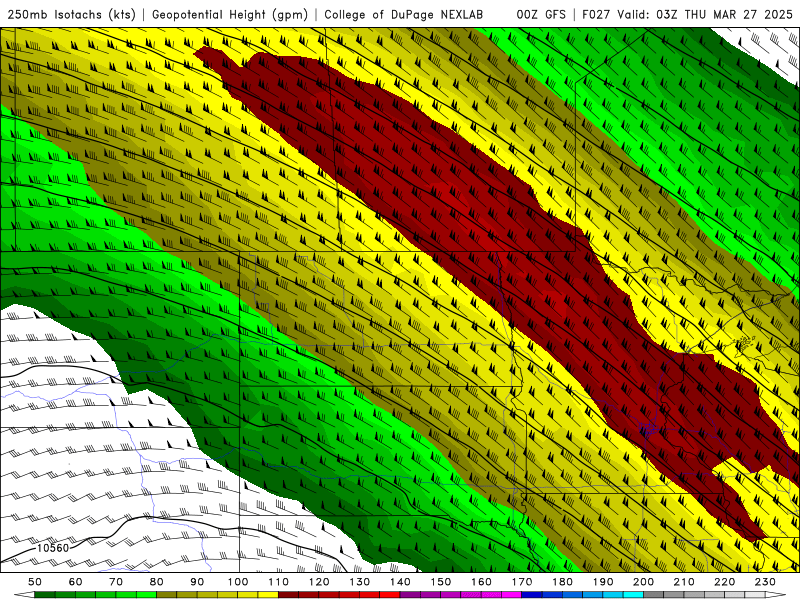The width and height of the screenshot is (800, 600).
Task: Click the '250mb Isotachs (kts)' title text
Action: (x=71, y=14)
